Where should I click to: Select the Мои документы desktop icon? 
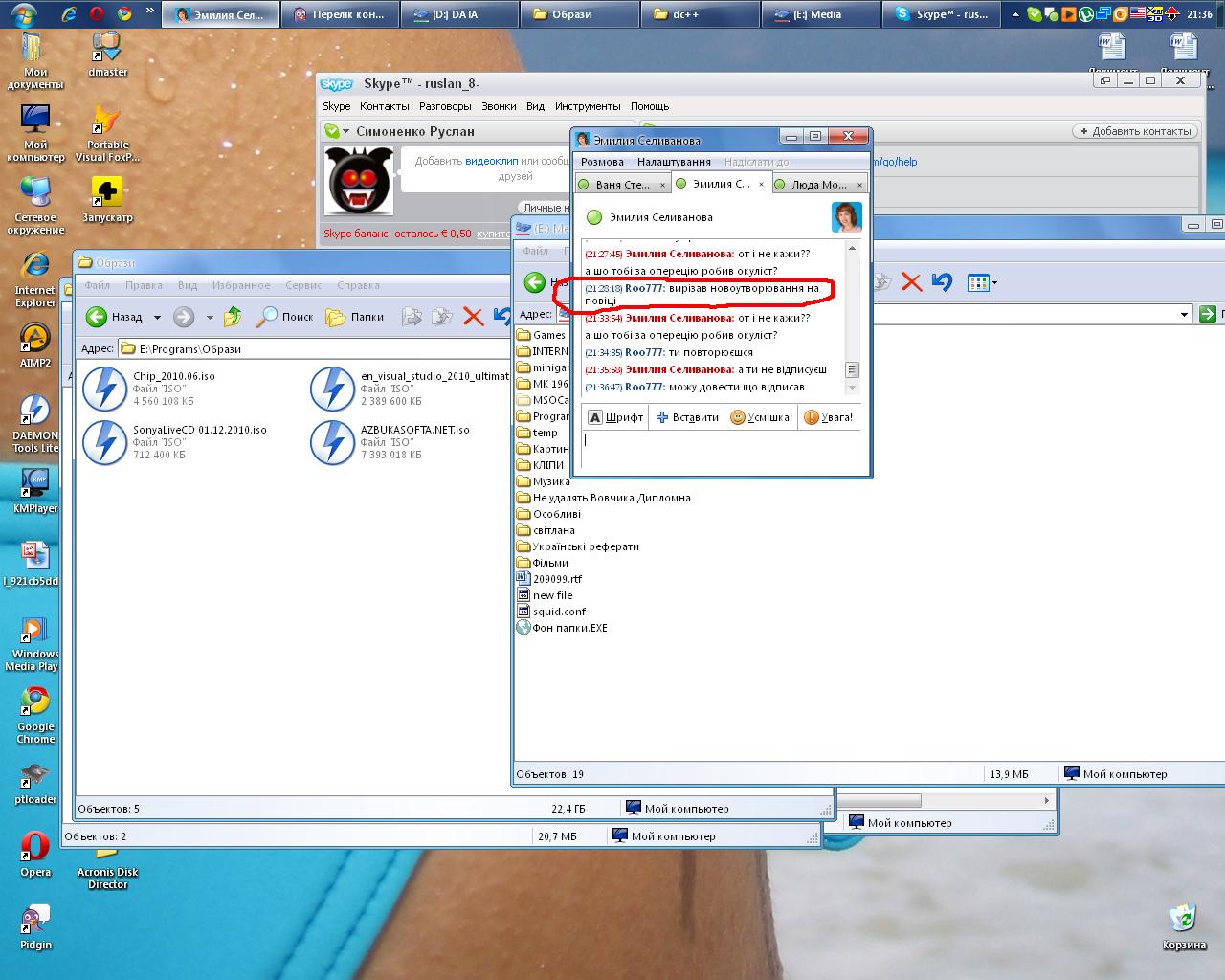pyautogui.click(x=35, y=61)
